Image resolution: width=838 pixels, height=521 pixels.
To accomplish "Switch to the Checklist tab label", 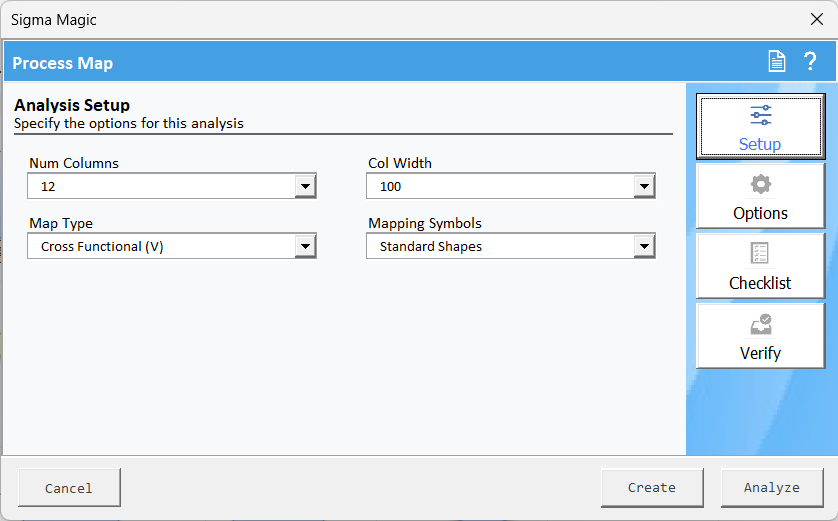I will click(760, 283).
